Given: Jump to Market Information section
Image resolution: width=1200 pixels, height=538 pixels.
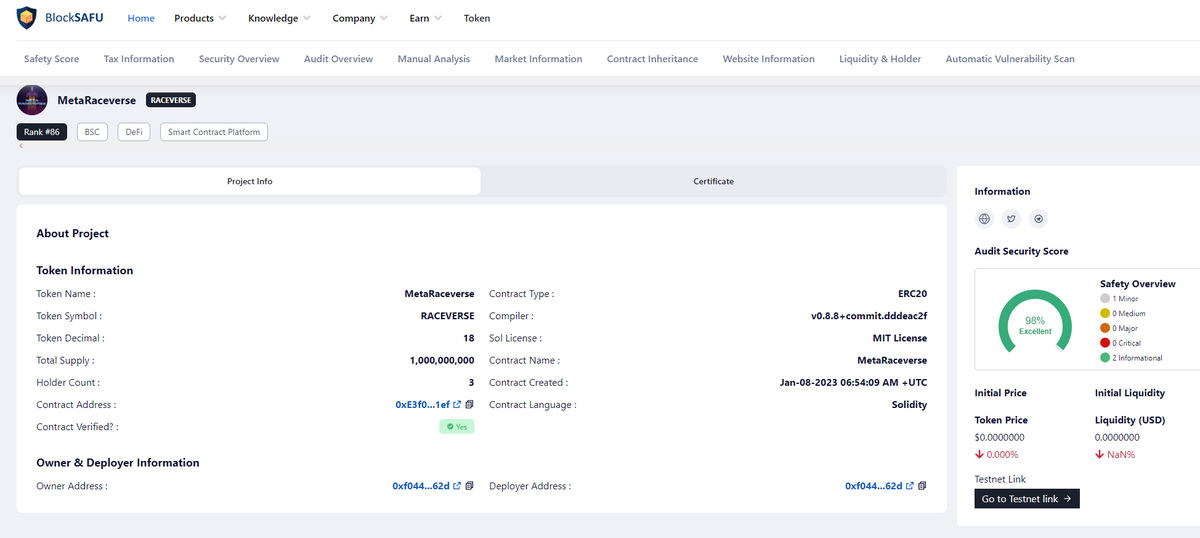Looking at the screenshot, I should click(538, 59).
